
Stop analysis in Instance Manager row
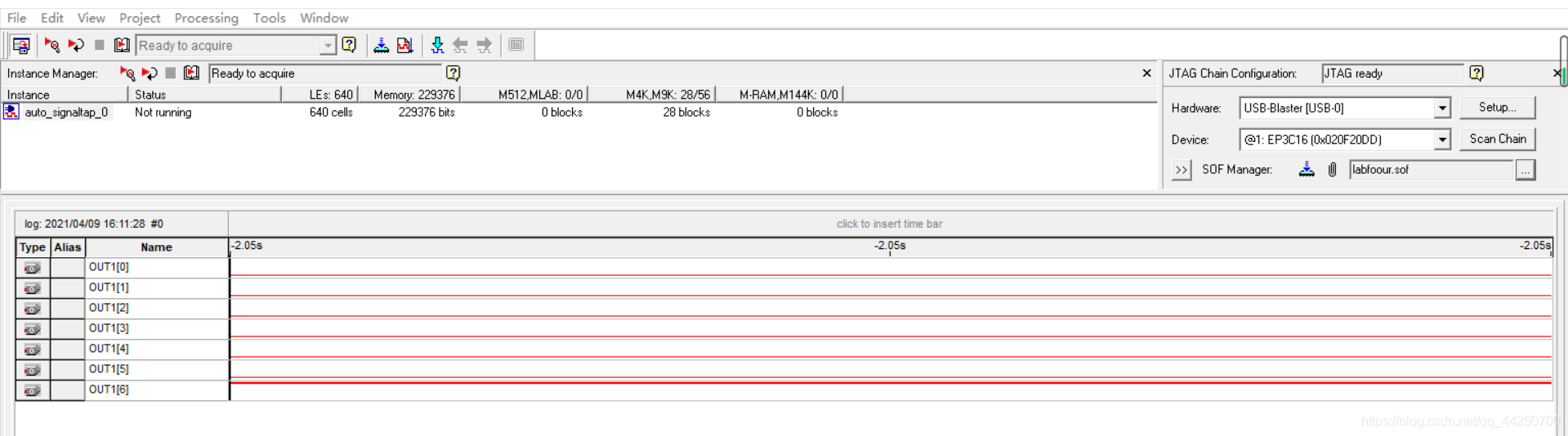coord(170,73)
